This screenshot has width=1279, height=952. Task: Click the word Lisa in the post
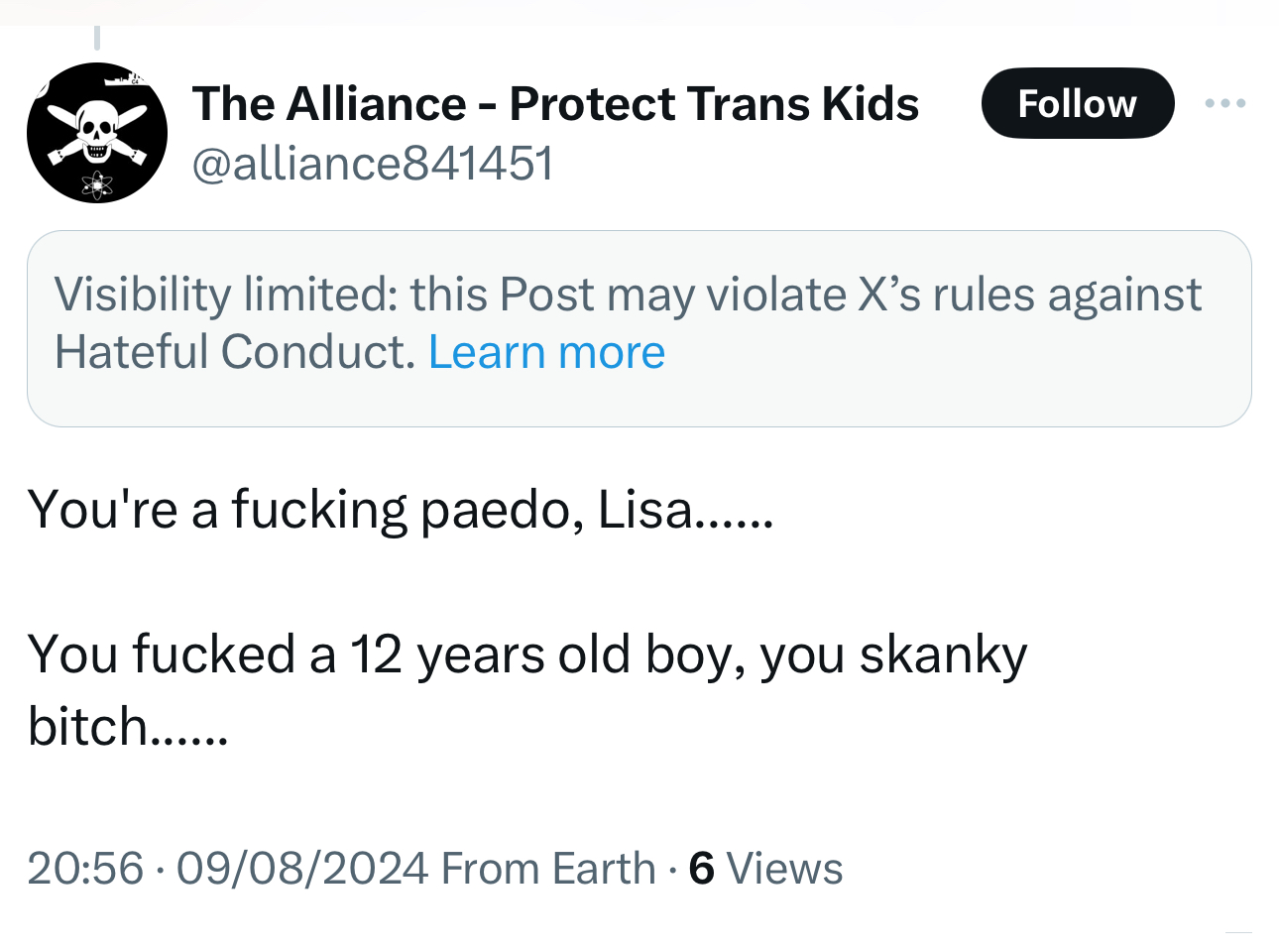click(x=644, y=510)
